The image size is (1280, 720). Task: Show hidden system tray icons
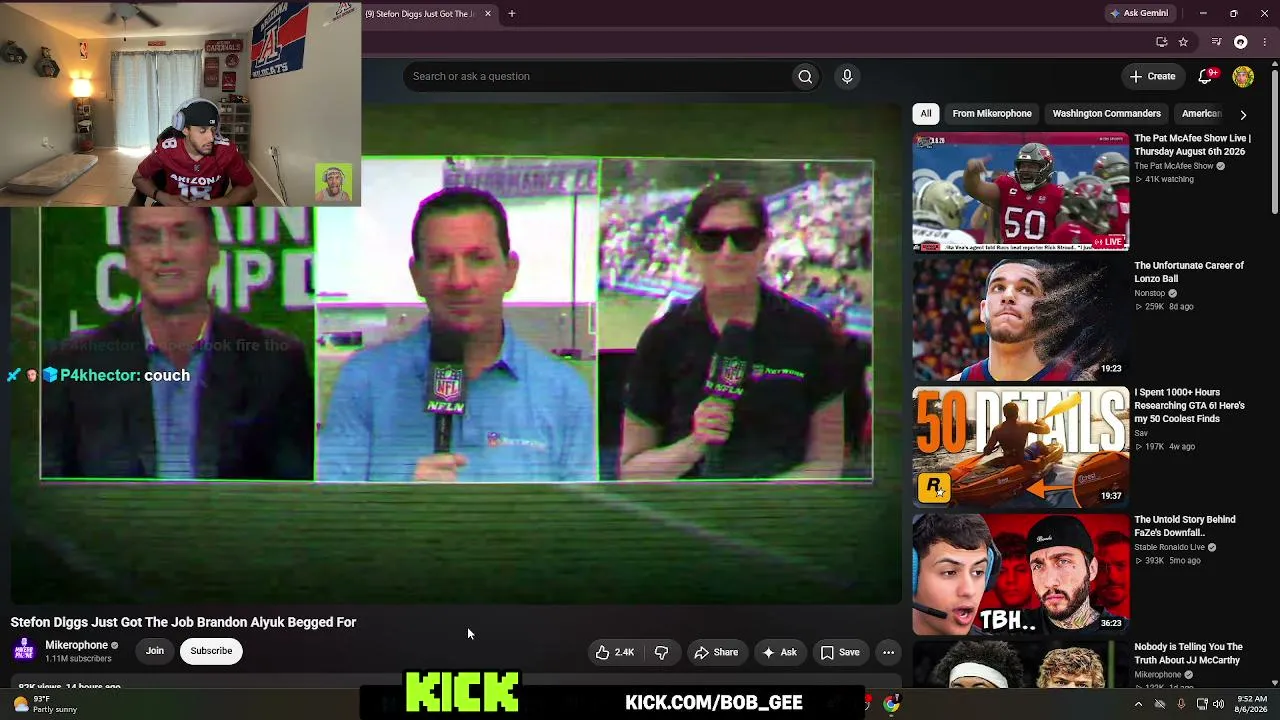pos(1138,704)
